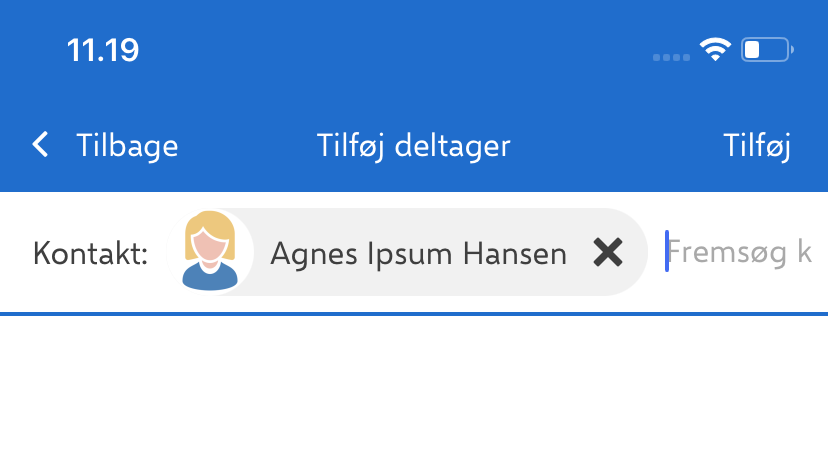This screenshot has width=828, height=461.
Task: Click the Kontakt: label
Action: click(90, 254)
